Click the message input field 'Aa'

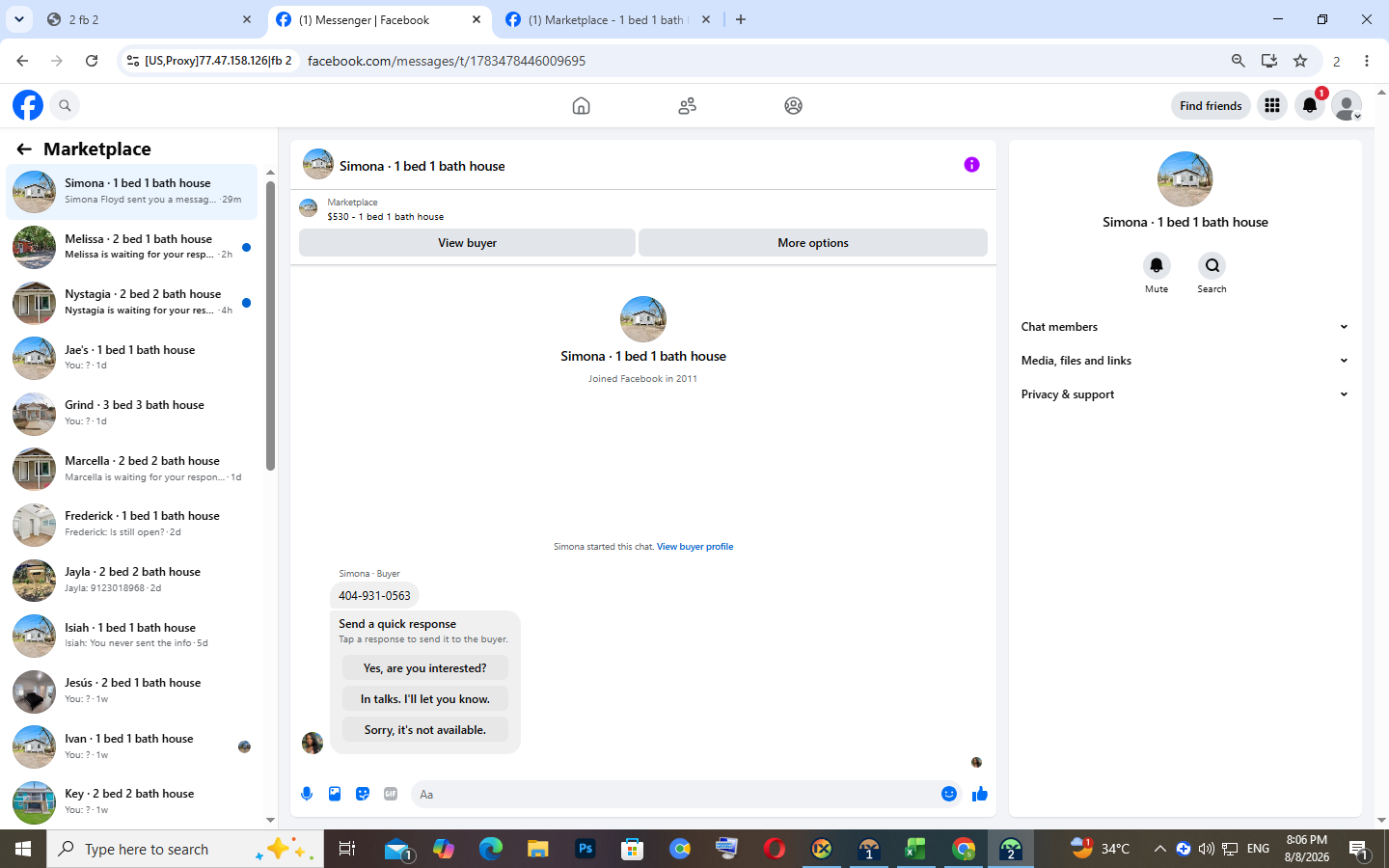pyautogui.click(x=675, y=794)
